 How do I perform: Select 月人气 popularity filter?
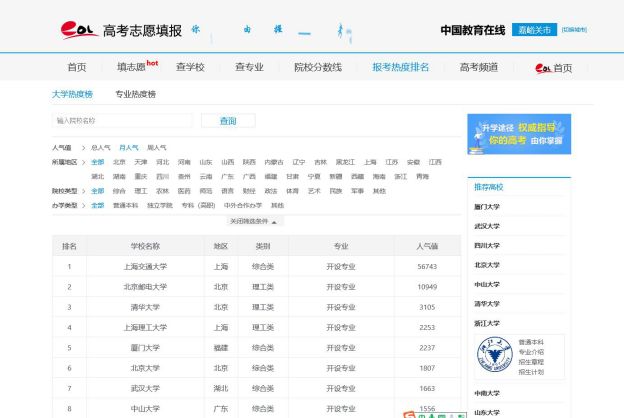(x=129, y=148)
